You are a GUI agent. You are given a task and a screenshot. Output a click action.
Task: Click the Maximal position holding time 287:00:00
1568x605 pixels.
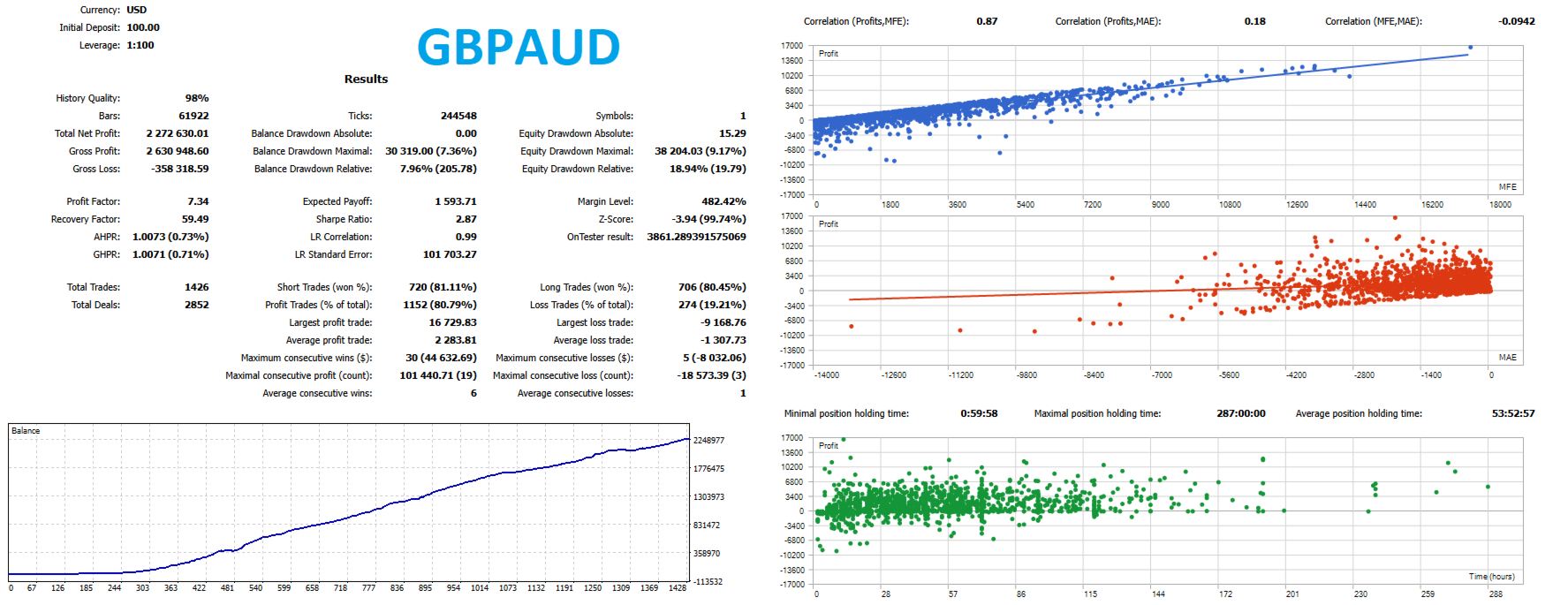coord(1240,413)
